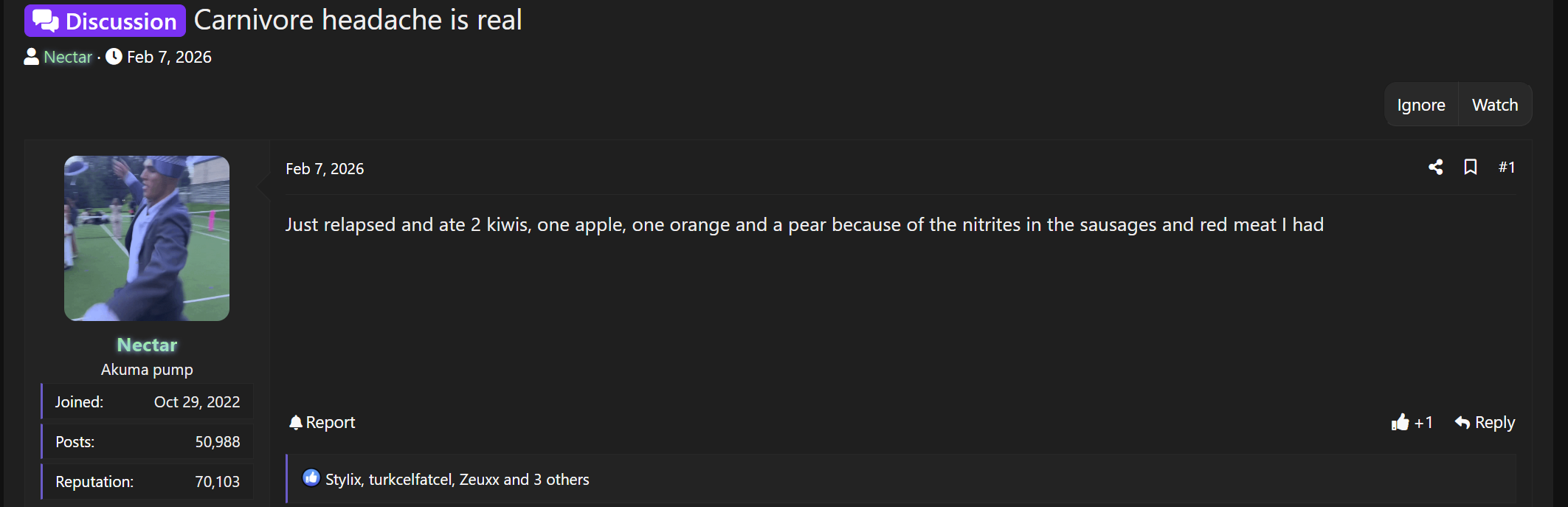Click the like icon in the reactions bar
The image size is (1568, 507).
[311, 478]
